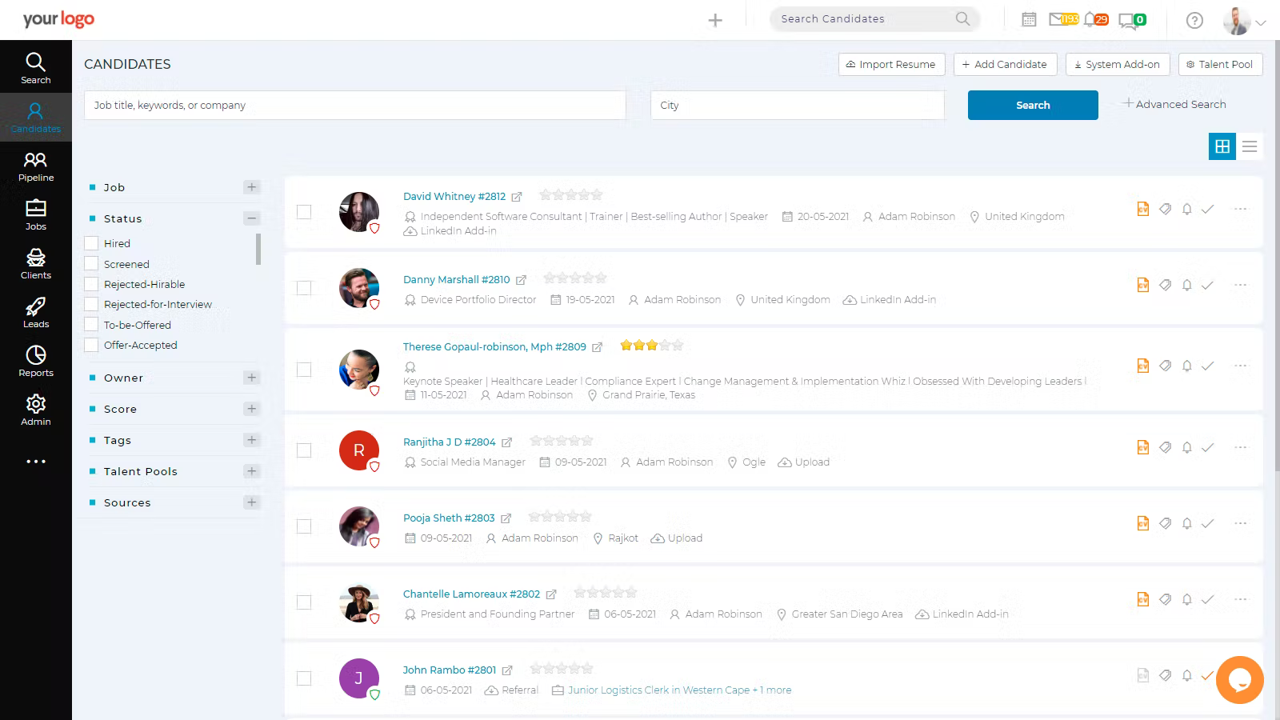Open resume icon for David Whitney
Viewport: 1280px width, 720px height.
[1142, 209]
